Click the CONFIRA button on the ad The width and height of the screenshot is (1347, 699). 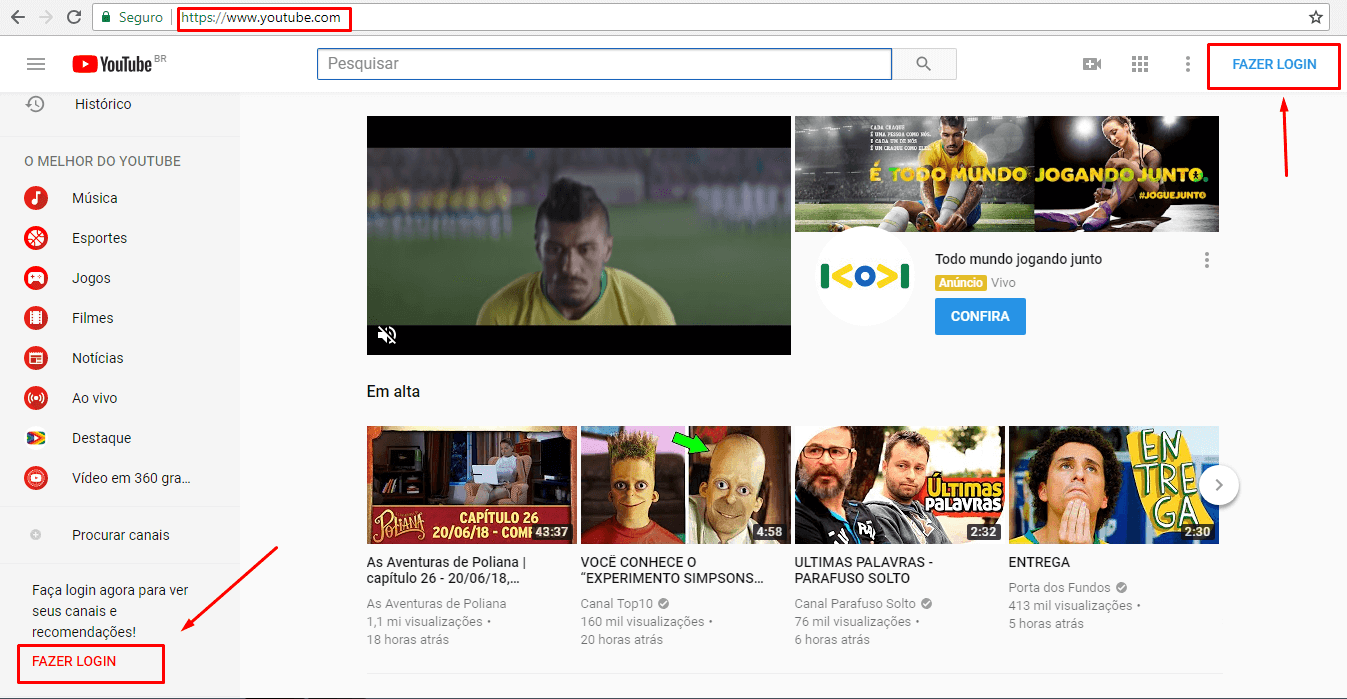click(980, 316)
